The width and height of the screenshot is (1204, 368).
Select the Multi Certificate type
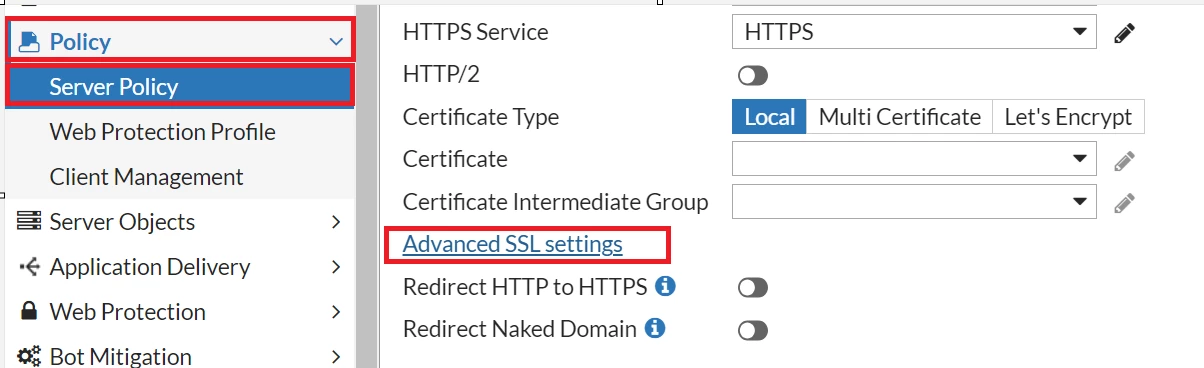(x=899, y=117)
